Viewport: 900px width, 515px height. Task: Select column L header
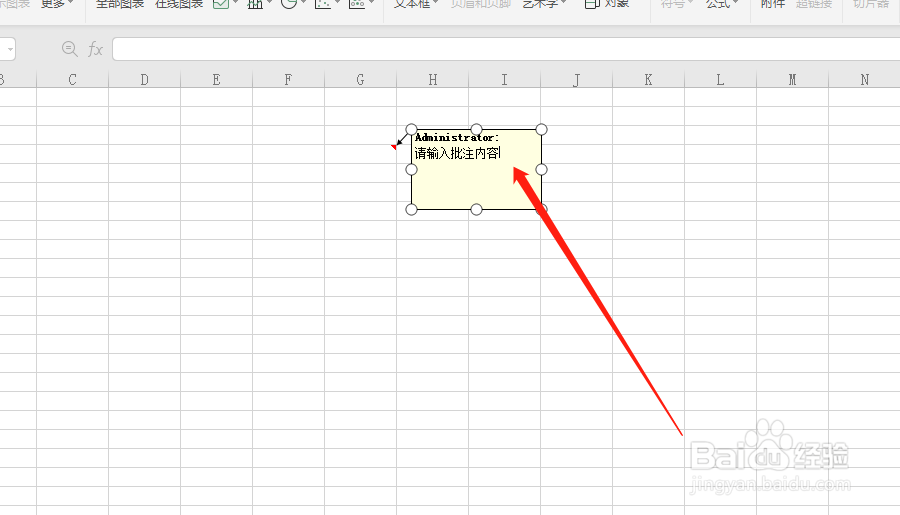tap(720, 80)
